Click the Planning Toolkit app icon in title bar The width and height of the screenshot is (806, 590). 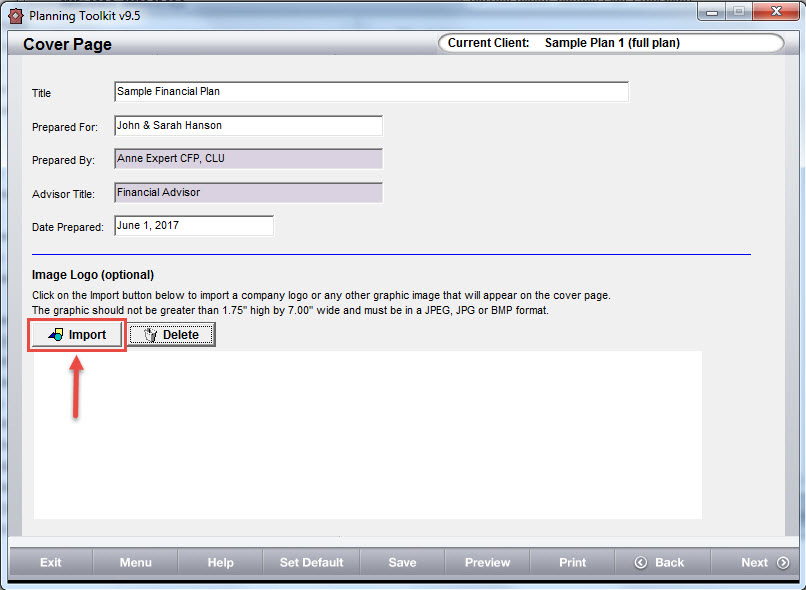point(16,16)
